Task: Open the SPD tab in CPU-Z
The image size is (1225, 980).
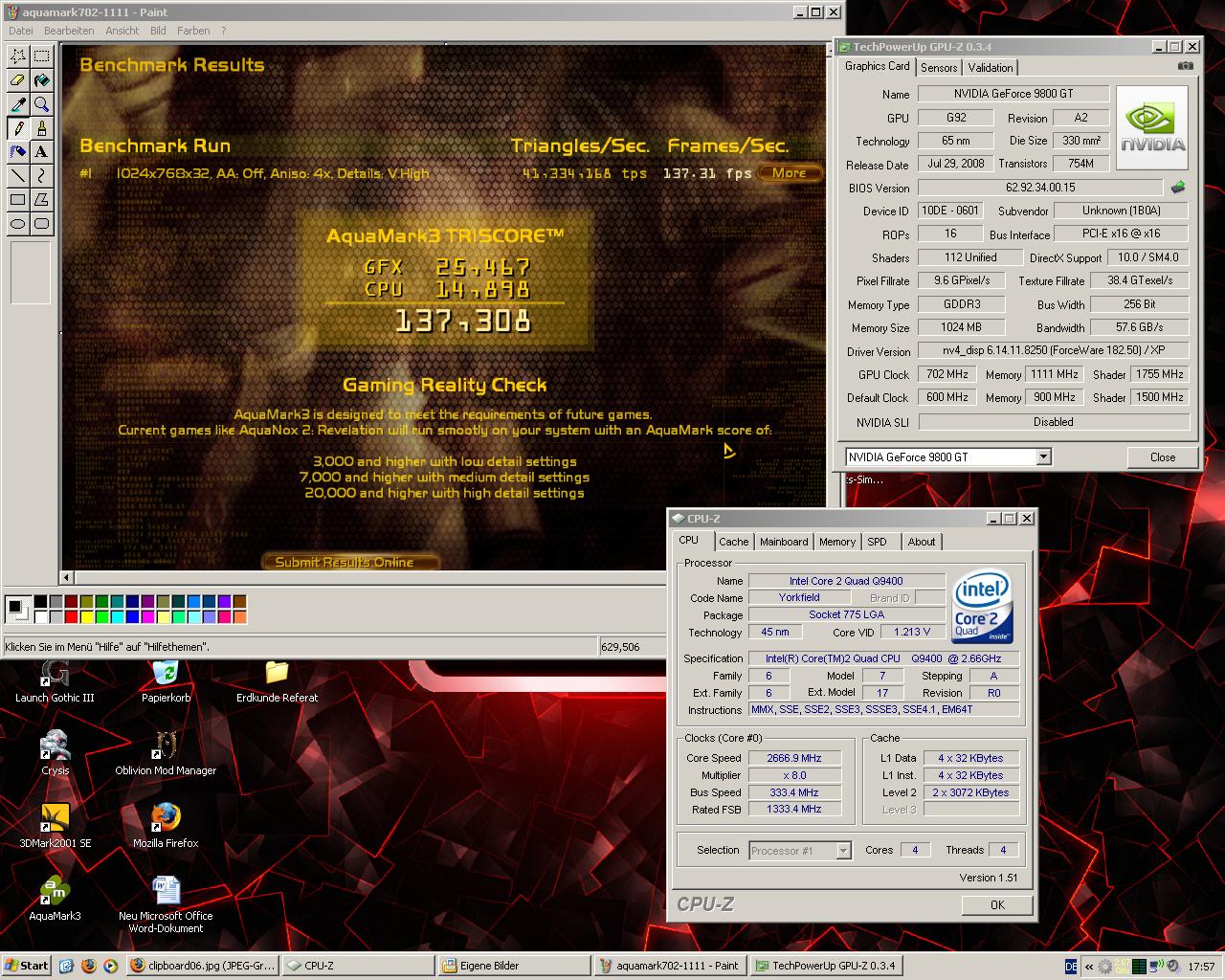Action: 877,542
